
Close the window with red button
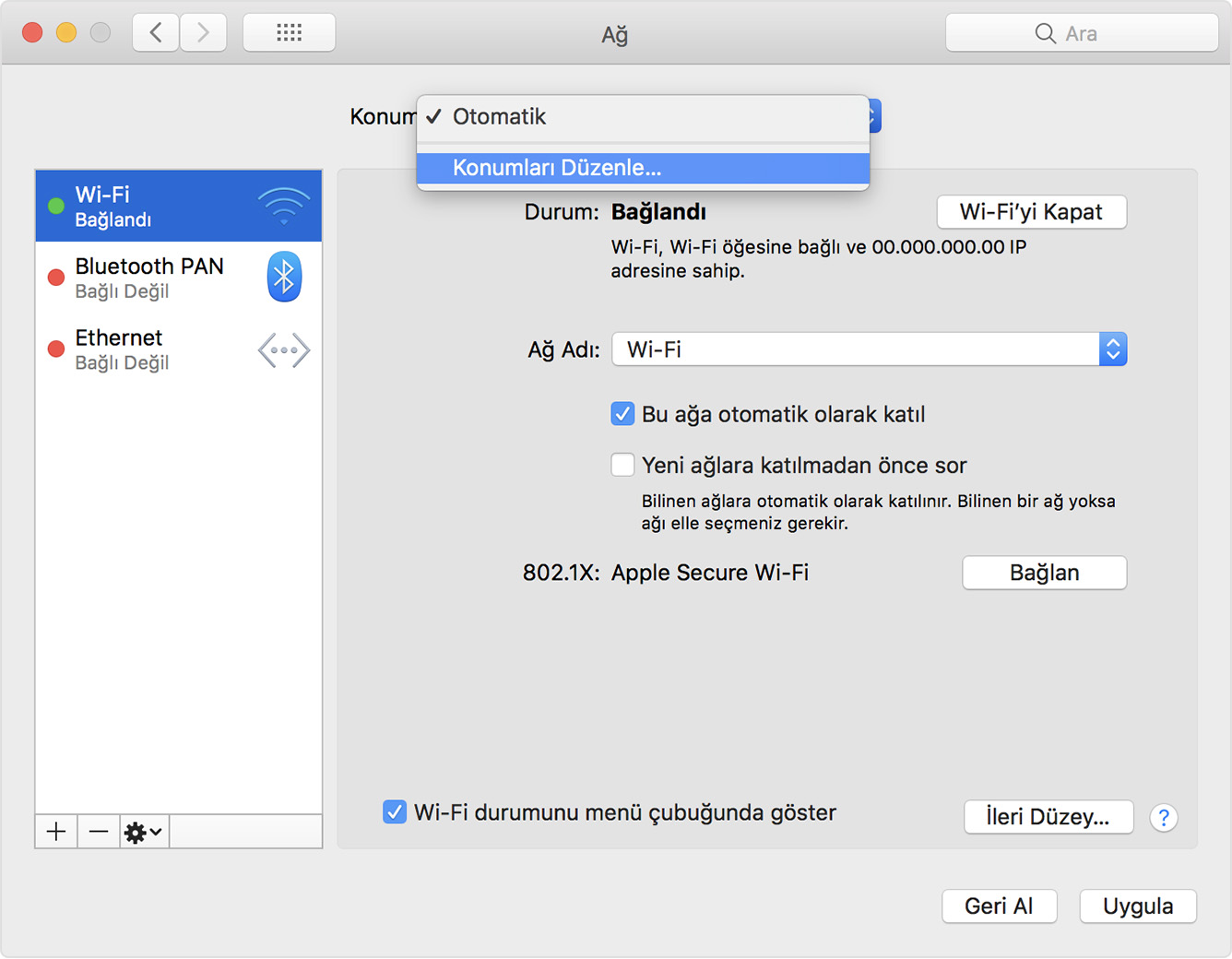coord(32,33)
